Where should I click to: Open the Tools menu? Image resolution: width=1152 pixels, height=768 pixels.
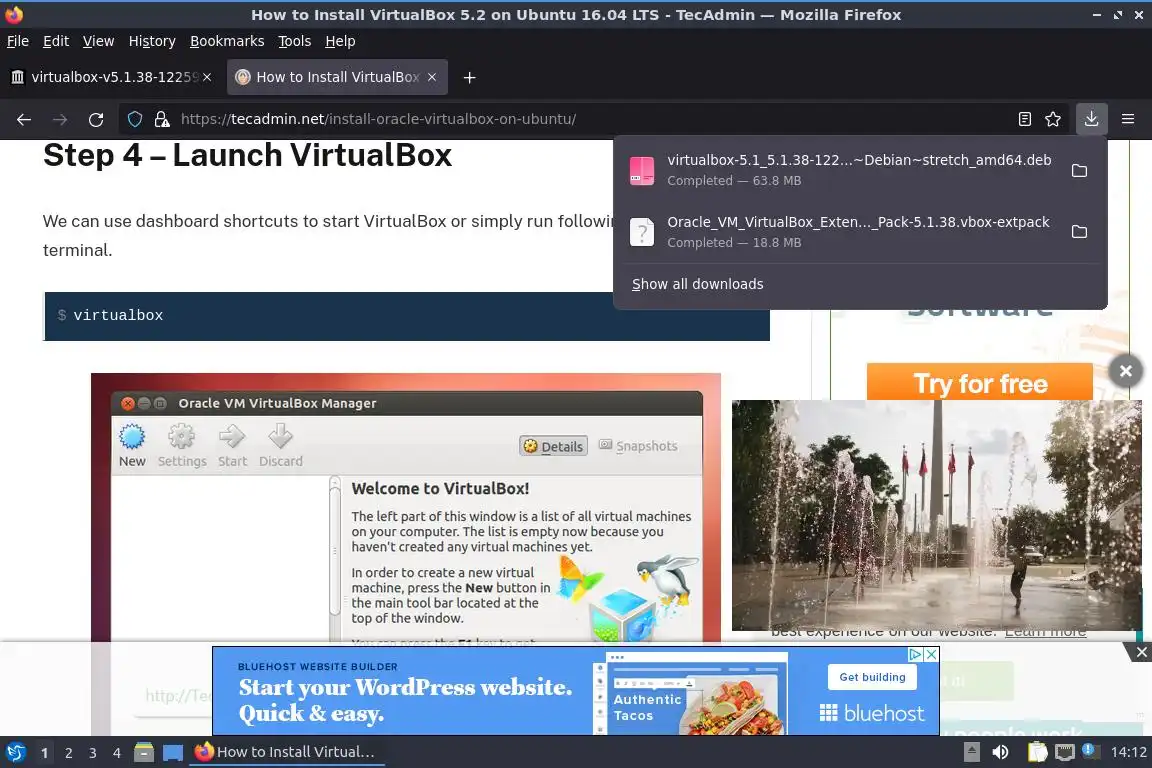tap(295, 41)
